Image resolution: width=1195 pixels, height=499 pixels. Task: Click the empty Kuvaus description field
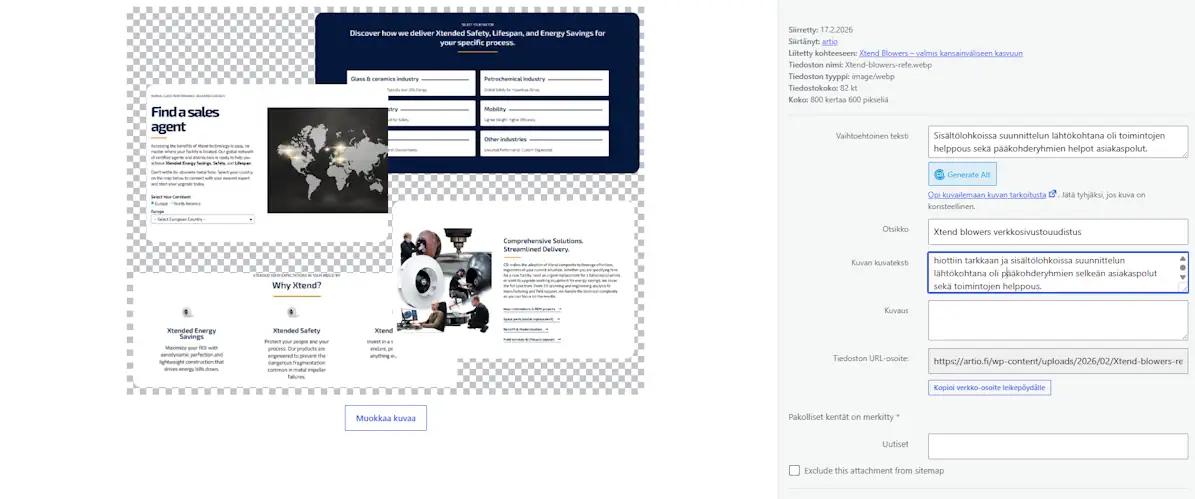coord(1058,320)
